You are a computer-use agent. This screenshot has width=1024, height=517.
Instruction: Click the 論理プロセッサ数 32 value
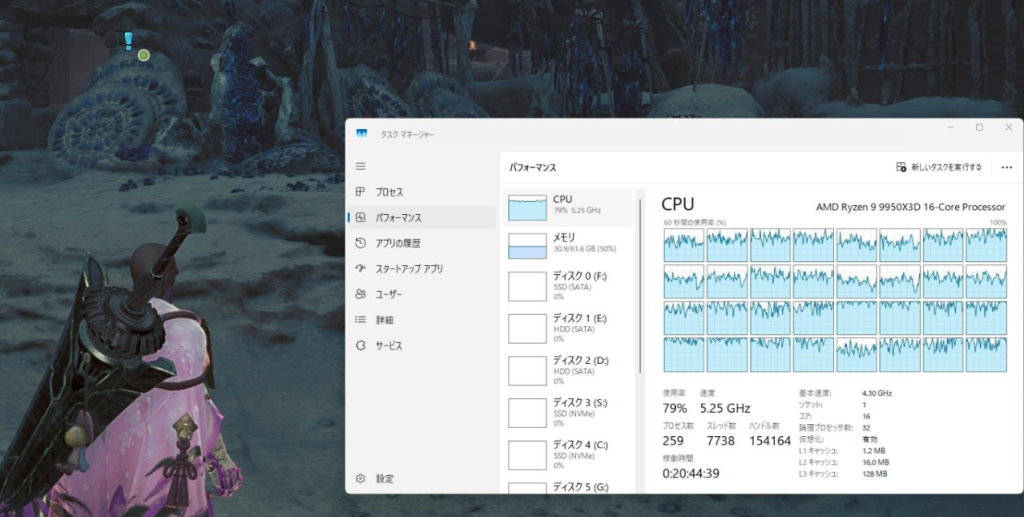866,428
